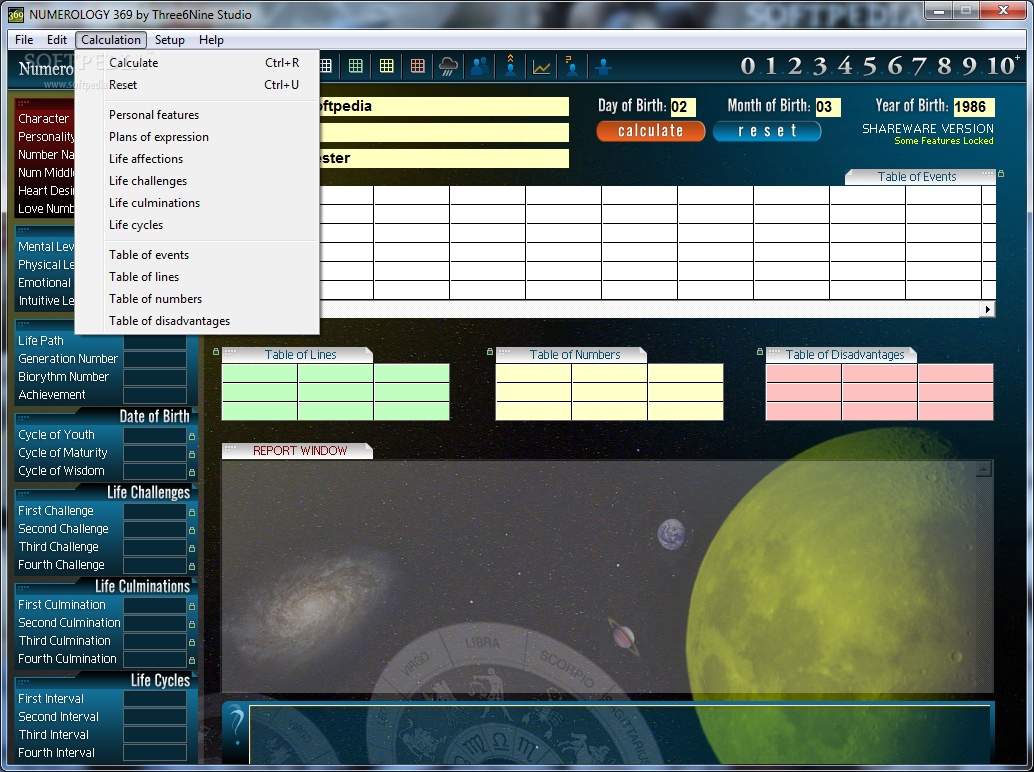Open the Setup menu
Viewport: 1034px width, 772px height.
[x=169, y=40]
